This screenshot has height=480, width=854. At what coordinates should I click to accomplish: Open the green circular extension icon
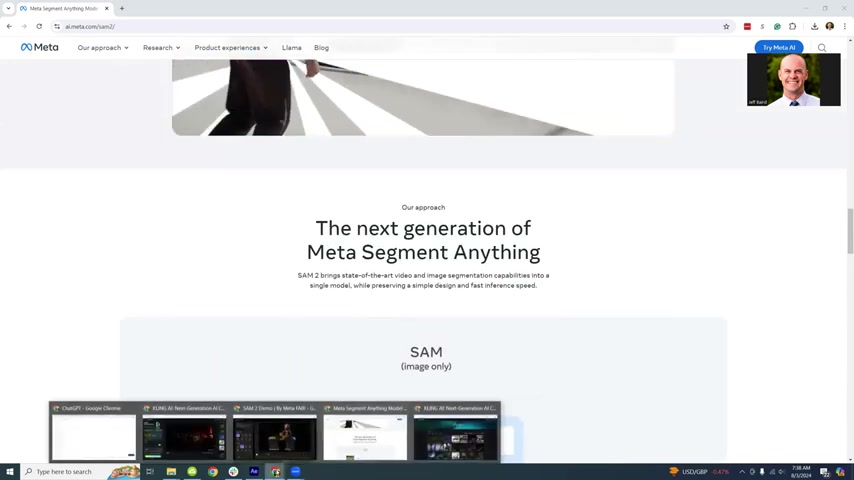tap(777, 26)
